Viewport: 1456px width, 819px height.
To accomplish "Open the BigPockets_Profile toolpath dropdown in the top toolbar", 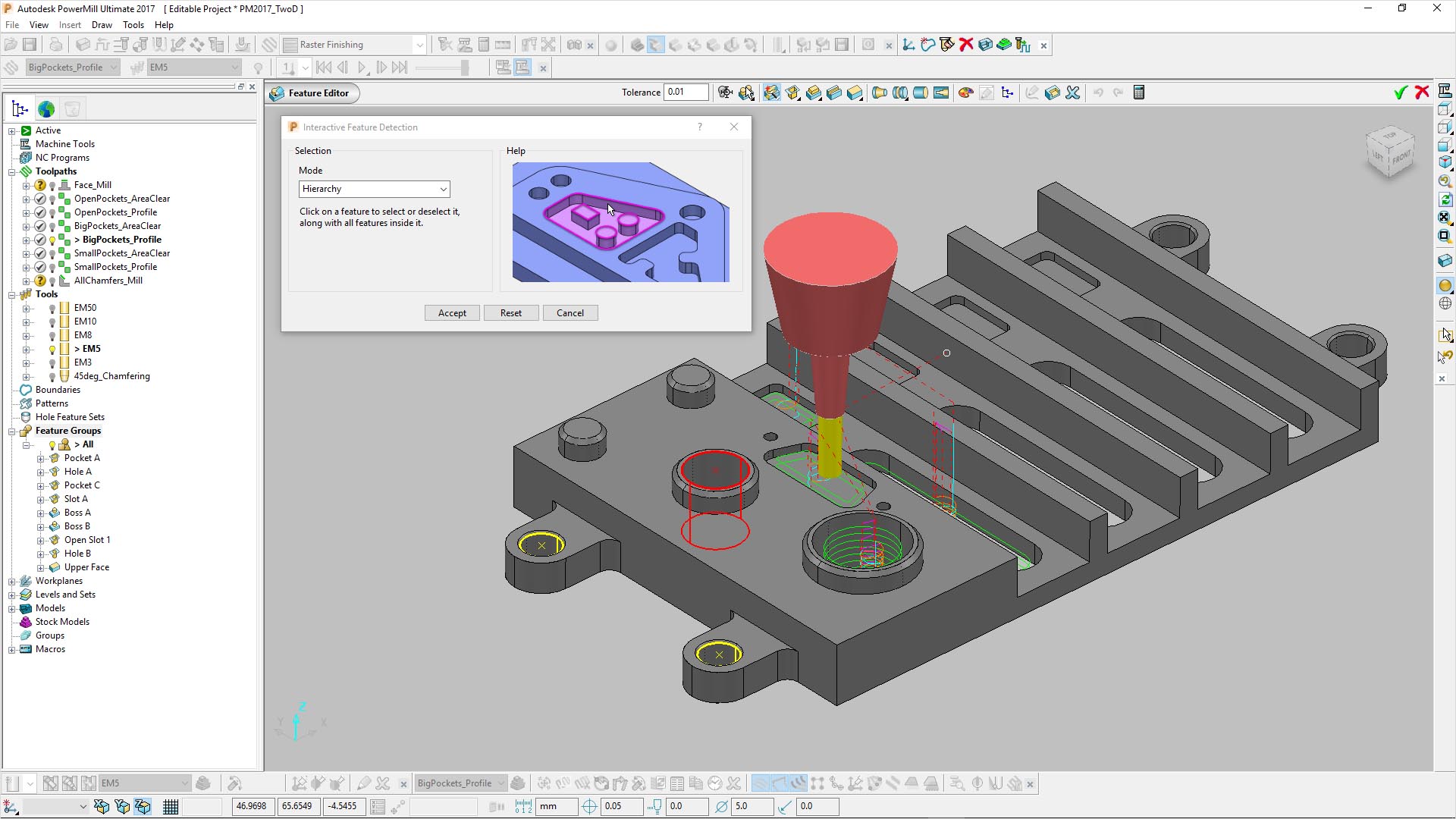I will point(73,67).
